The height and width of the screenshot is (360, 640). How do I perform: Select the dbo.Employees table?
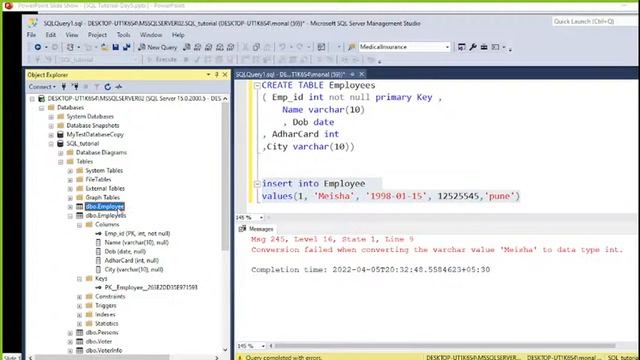tap(106, 216)
